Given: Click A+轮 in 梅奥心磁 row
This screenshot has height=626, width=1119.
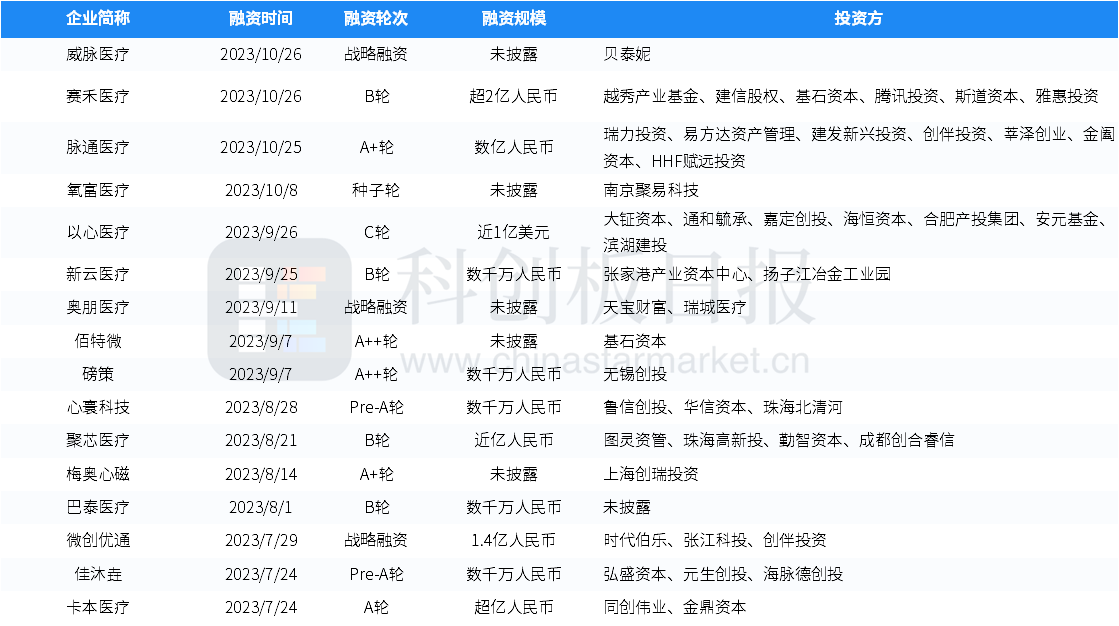Looking at the screenshot, I should pos(376,474).
